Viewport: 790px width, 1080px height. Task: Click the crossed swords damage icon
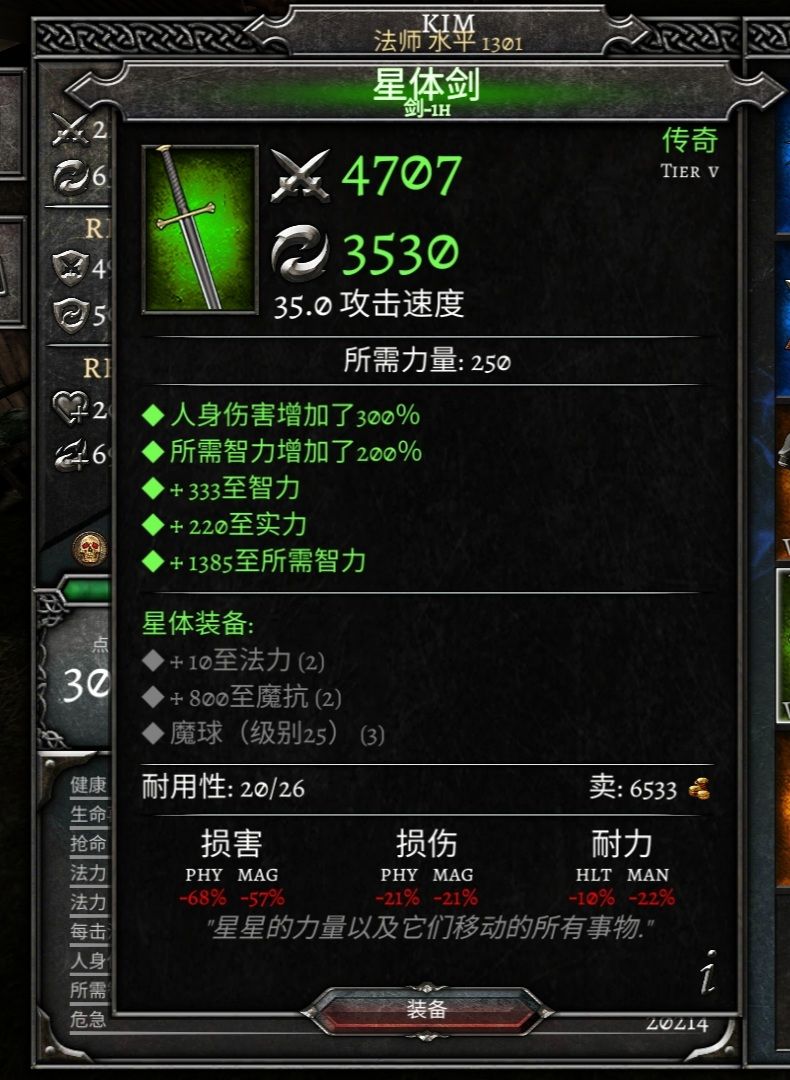[300, 176]
